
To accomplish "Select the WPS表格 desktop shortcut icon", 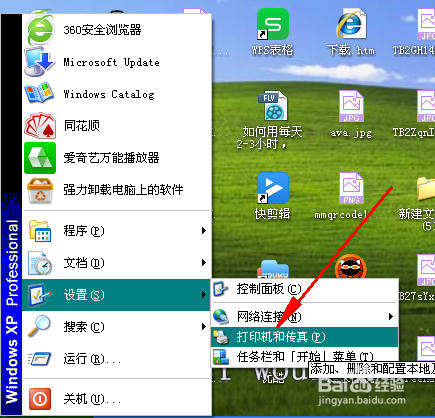I will [x=273, y=24].
